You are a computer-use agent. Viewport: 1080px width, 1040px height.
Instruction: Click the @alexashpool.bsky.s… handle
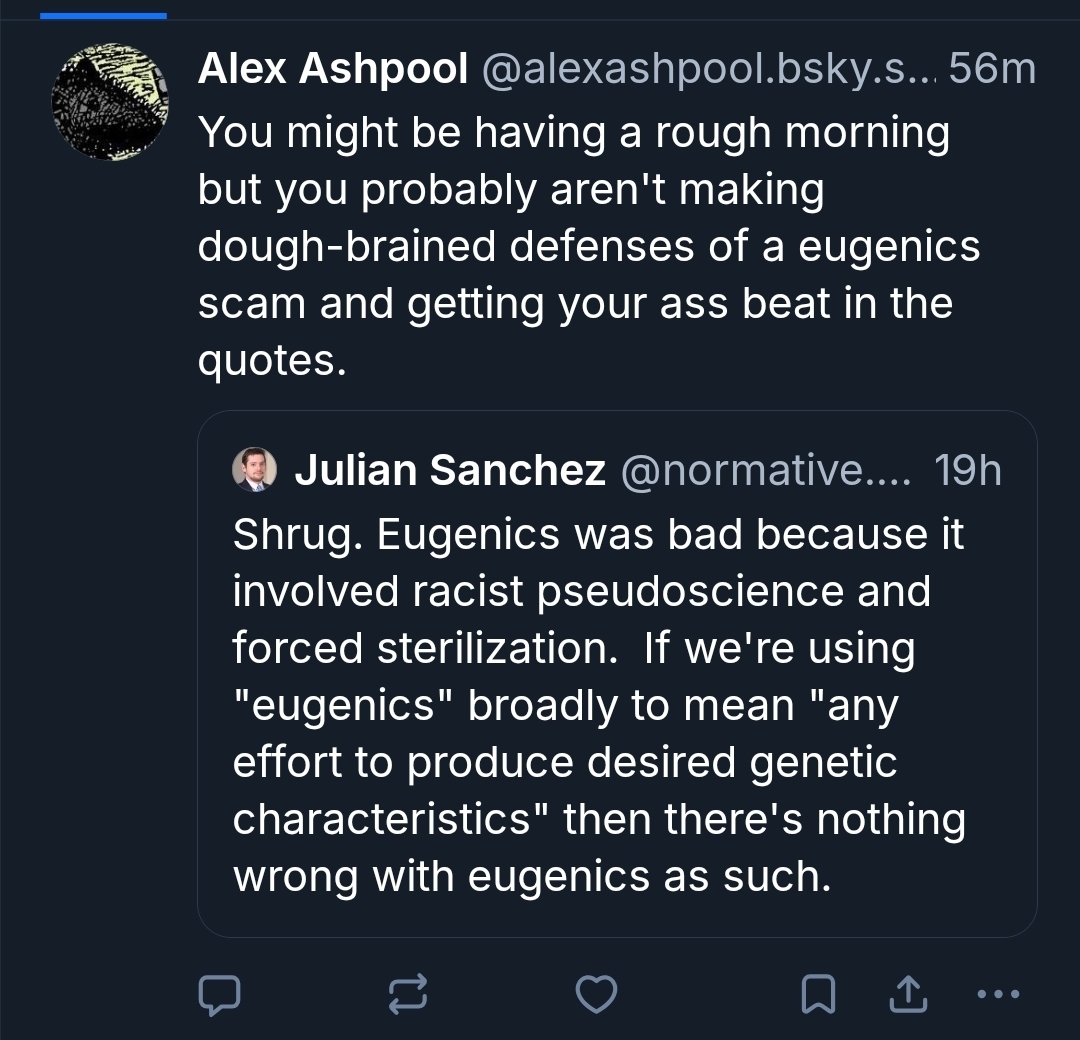(708, 69)
